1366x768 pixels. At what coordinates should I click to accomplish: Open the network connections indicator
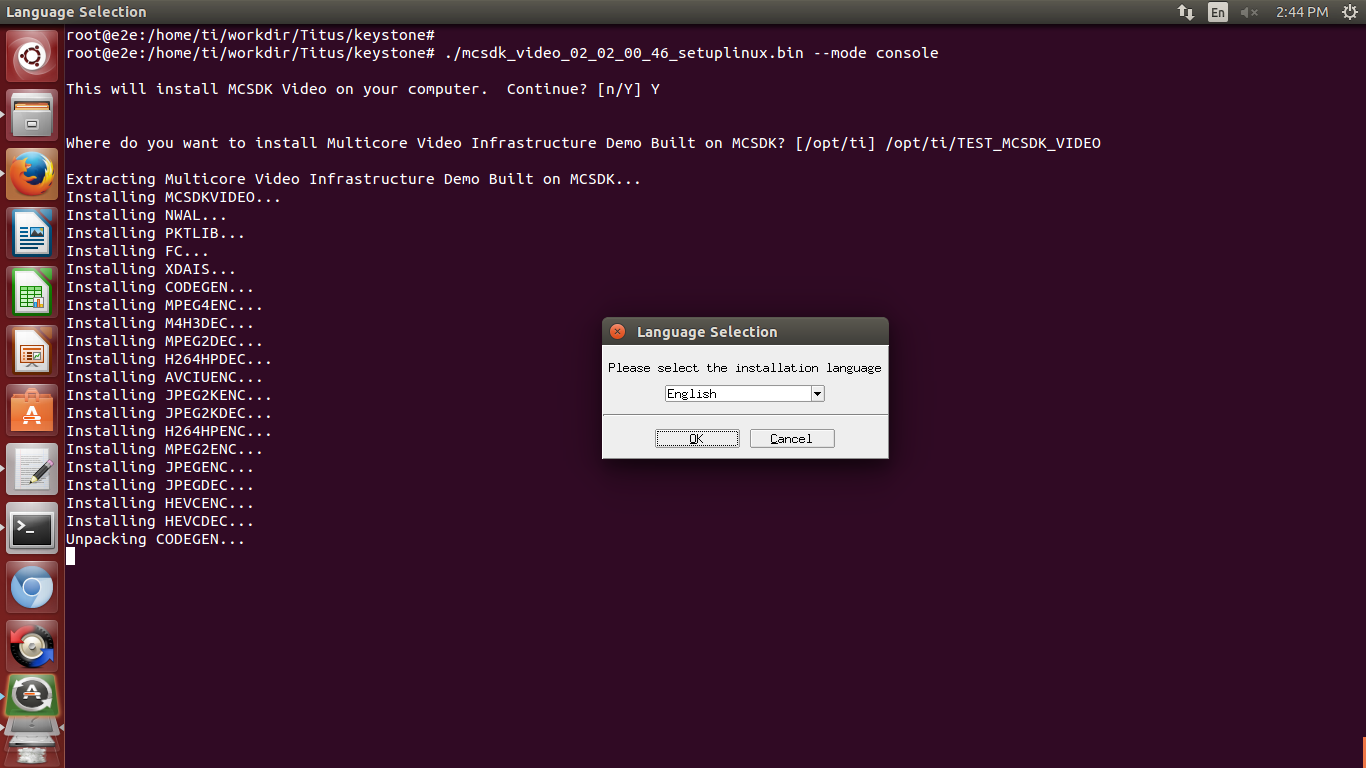[1186, 12]
